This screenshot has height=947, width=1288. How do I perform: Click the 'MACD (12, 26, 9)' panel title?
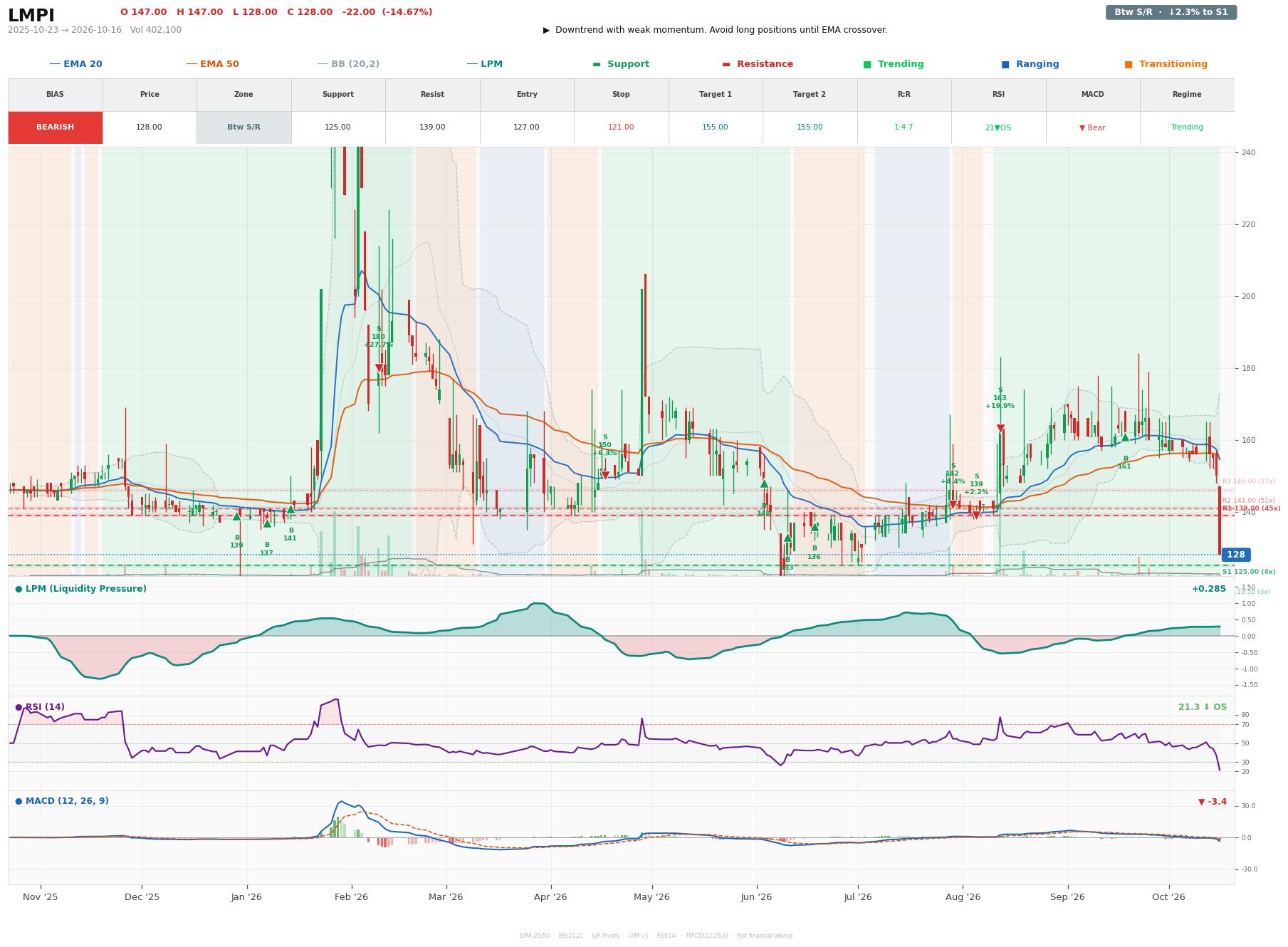pyautogui.click(x=62, y=801)
